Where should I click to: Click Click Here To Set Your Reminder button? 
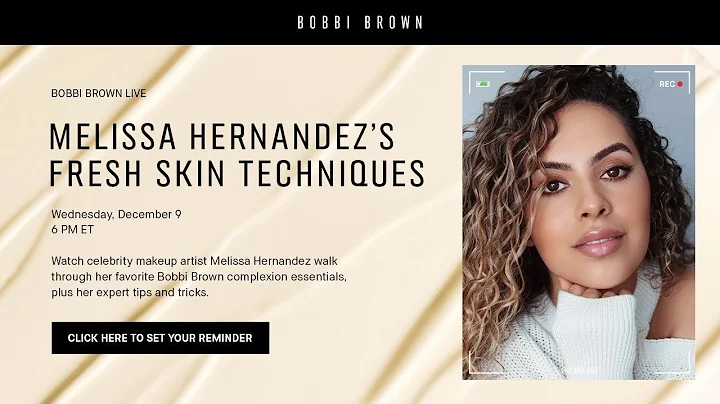160,338
